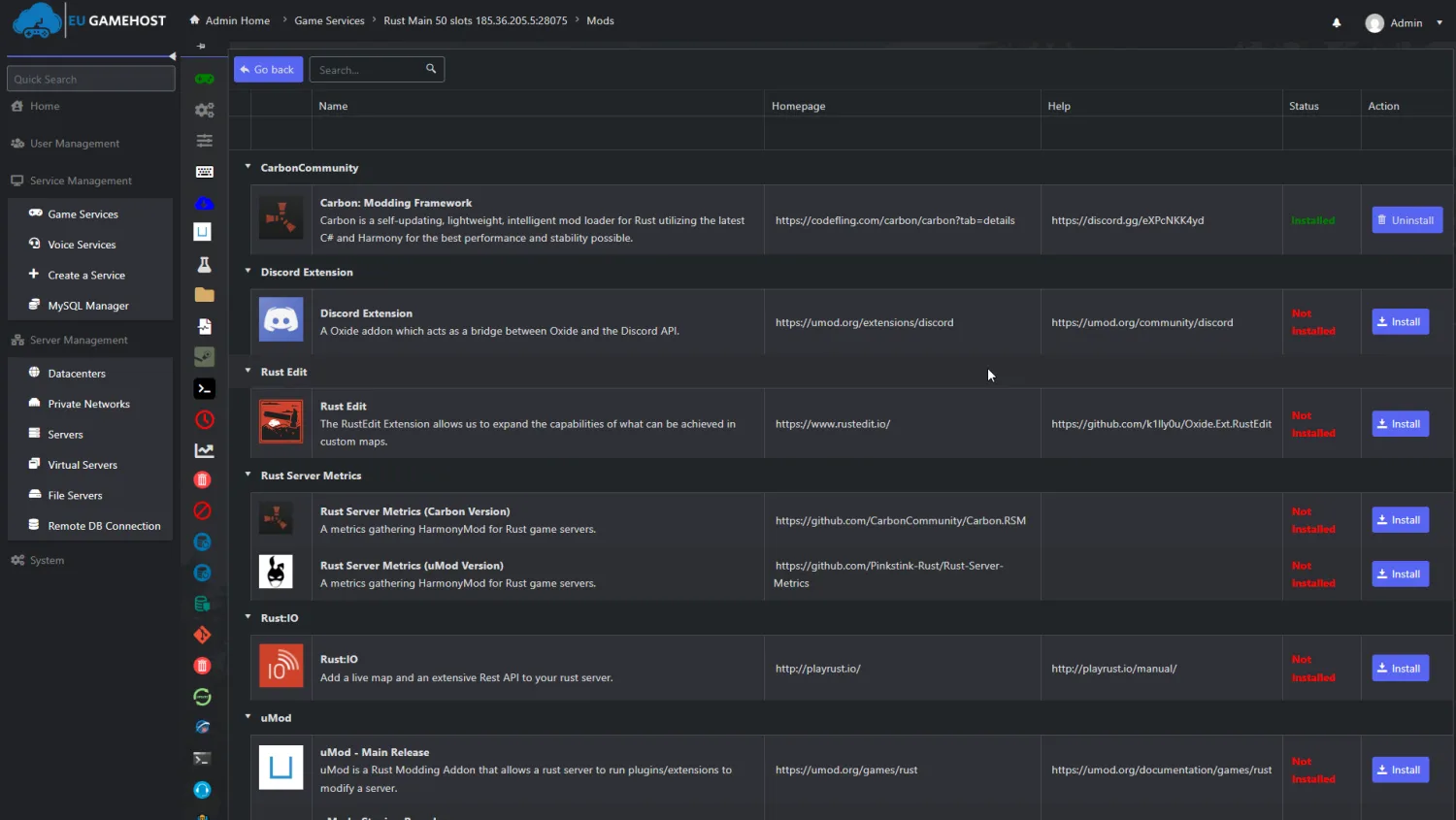This screenshot has width=1456, height=820.
Task: Open the sliders settings sidebar icon
Action: click(204, 141)
